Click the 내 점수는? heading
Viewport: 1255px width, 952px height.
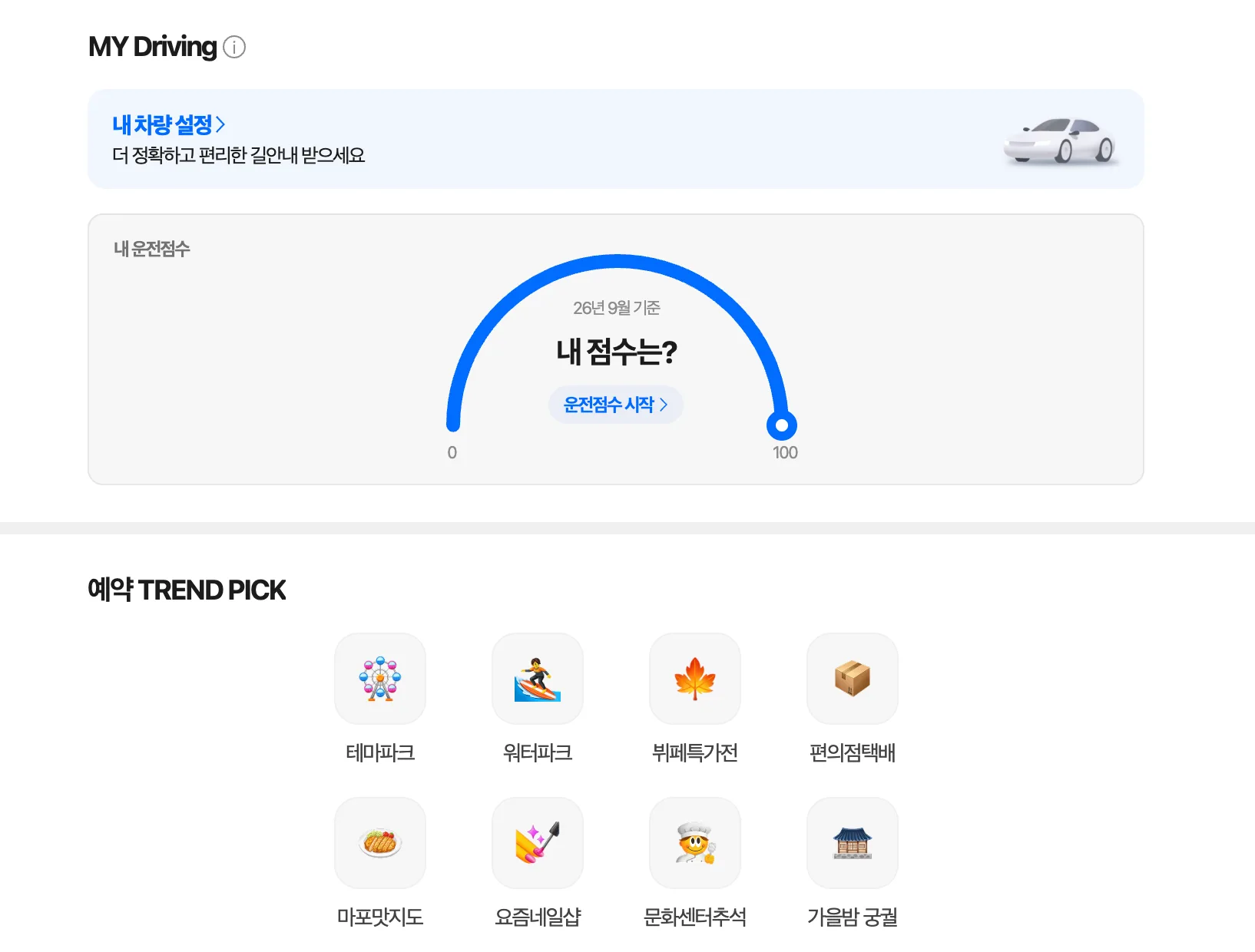coord(617,352)
